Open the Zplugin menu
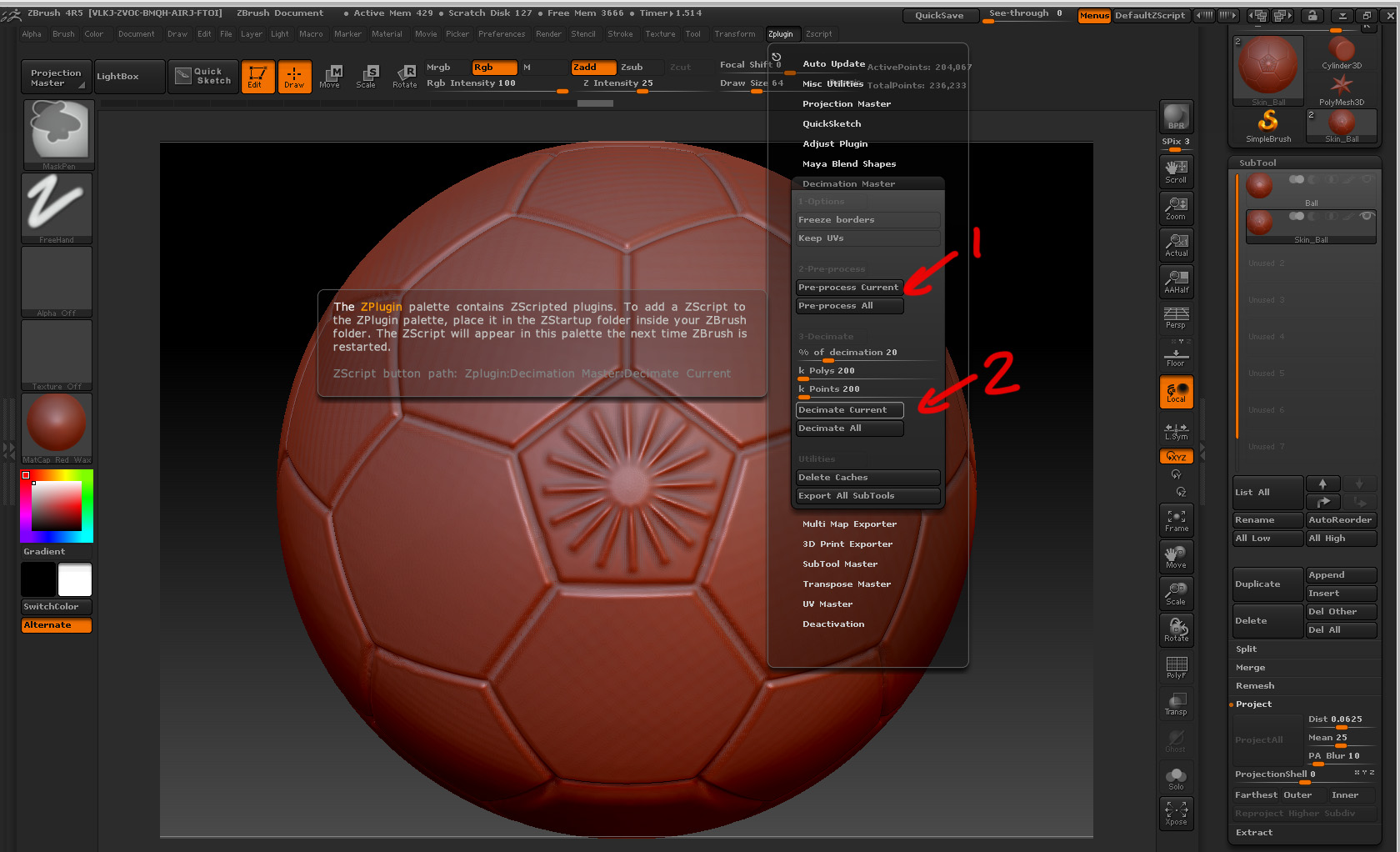Viewport: 1400px width, 852px height. [x=781, y=34]
